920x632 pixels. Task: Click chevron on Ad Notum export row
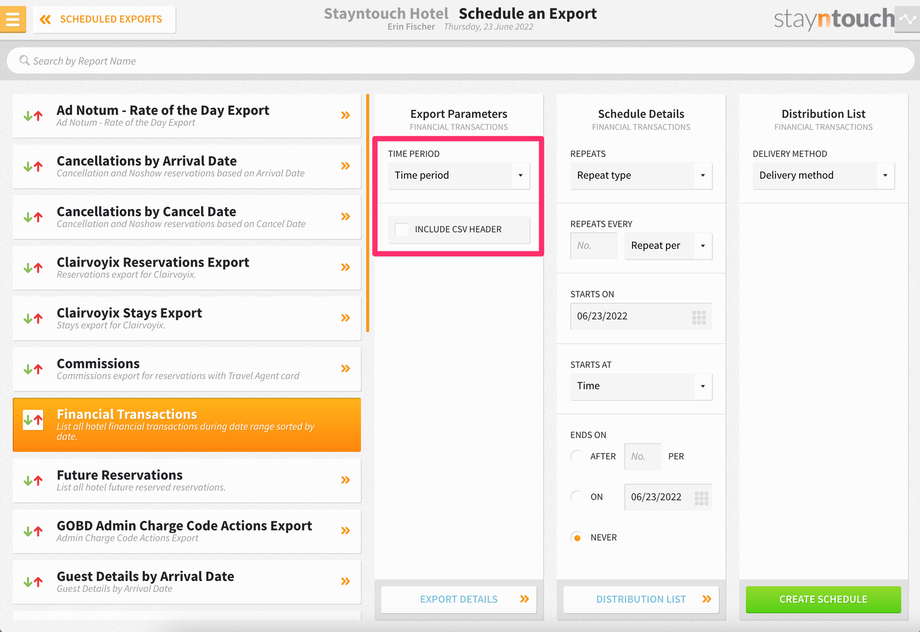pyautogui.click(x=346, y=115)
